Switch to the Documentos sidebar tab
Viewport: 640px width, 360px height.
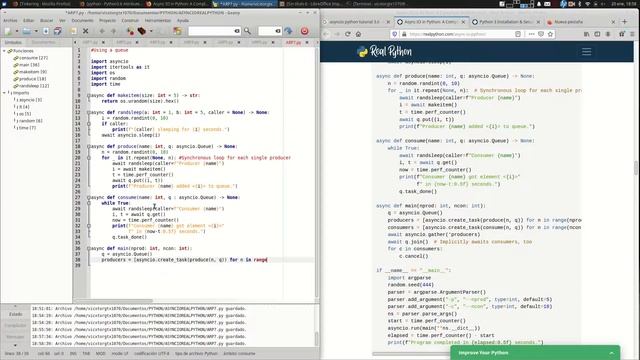click(x=43, y=42)
